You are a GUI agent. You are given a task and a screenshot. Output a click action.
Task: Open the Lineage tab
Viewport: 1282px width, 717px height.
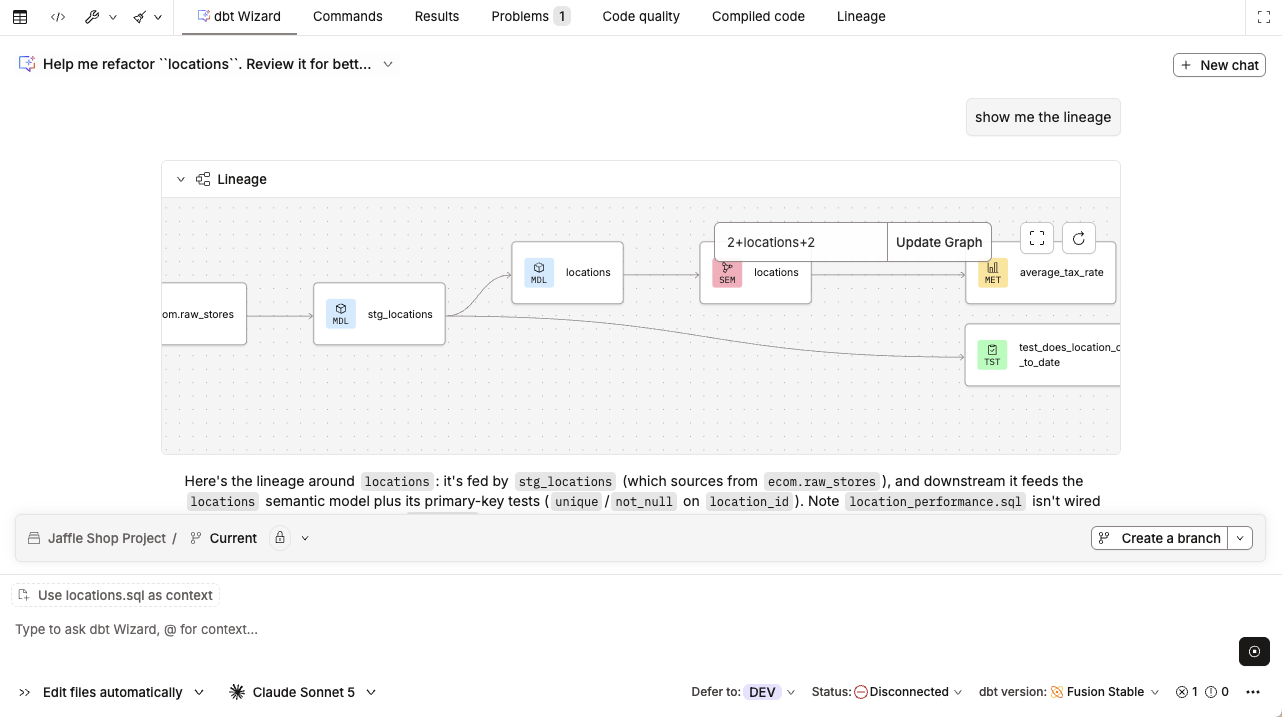coord(861,16)
